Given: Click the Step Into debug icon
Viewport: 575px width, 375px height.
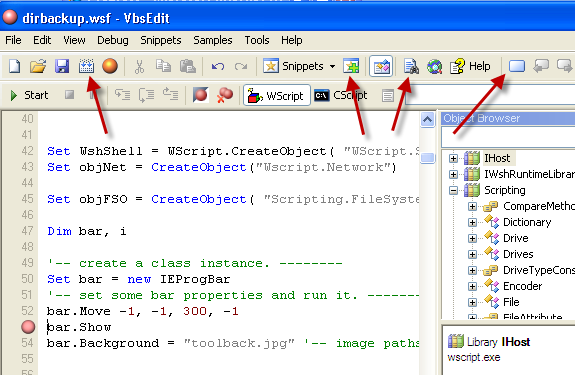Looking at the screenshot, I should (122, 95).
